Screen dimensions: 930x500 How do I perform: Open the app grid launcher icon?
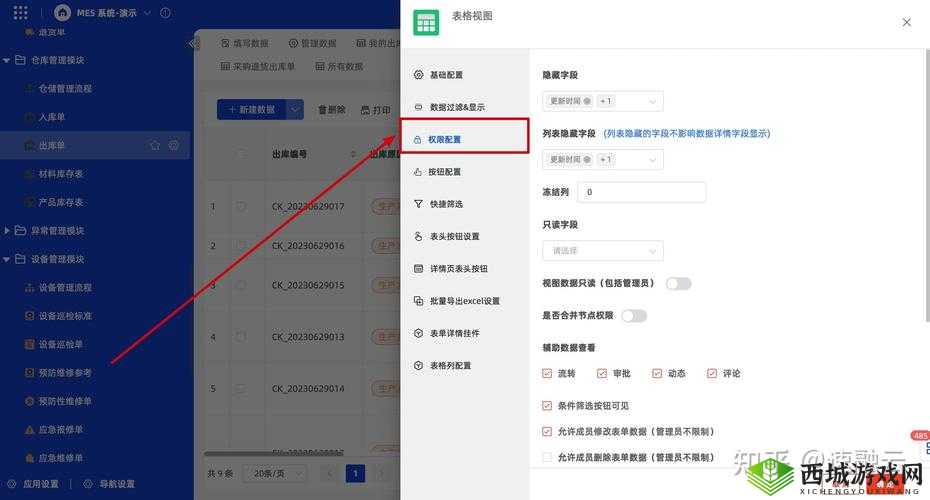tap(20, 12)
